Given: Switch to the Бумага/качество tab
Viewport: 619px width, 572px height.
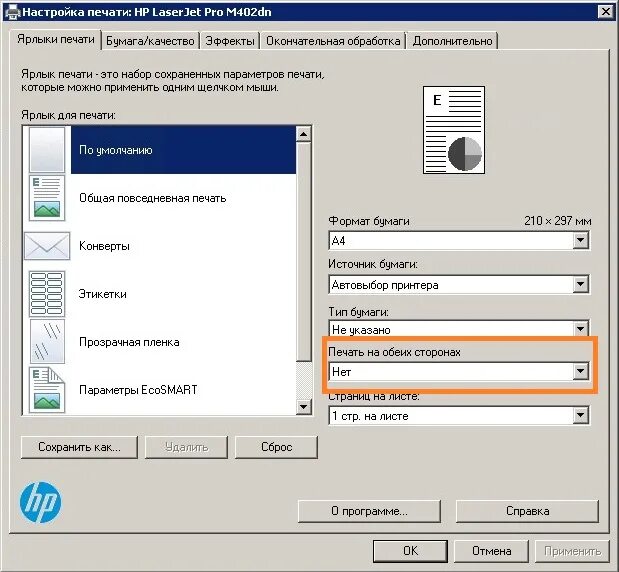Looking at the screenshot, I should click(x=150, y=41).
